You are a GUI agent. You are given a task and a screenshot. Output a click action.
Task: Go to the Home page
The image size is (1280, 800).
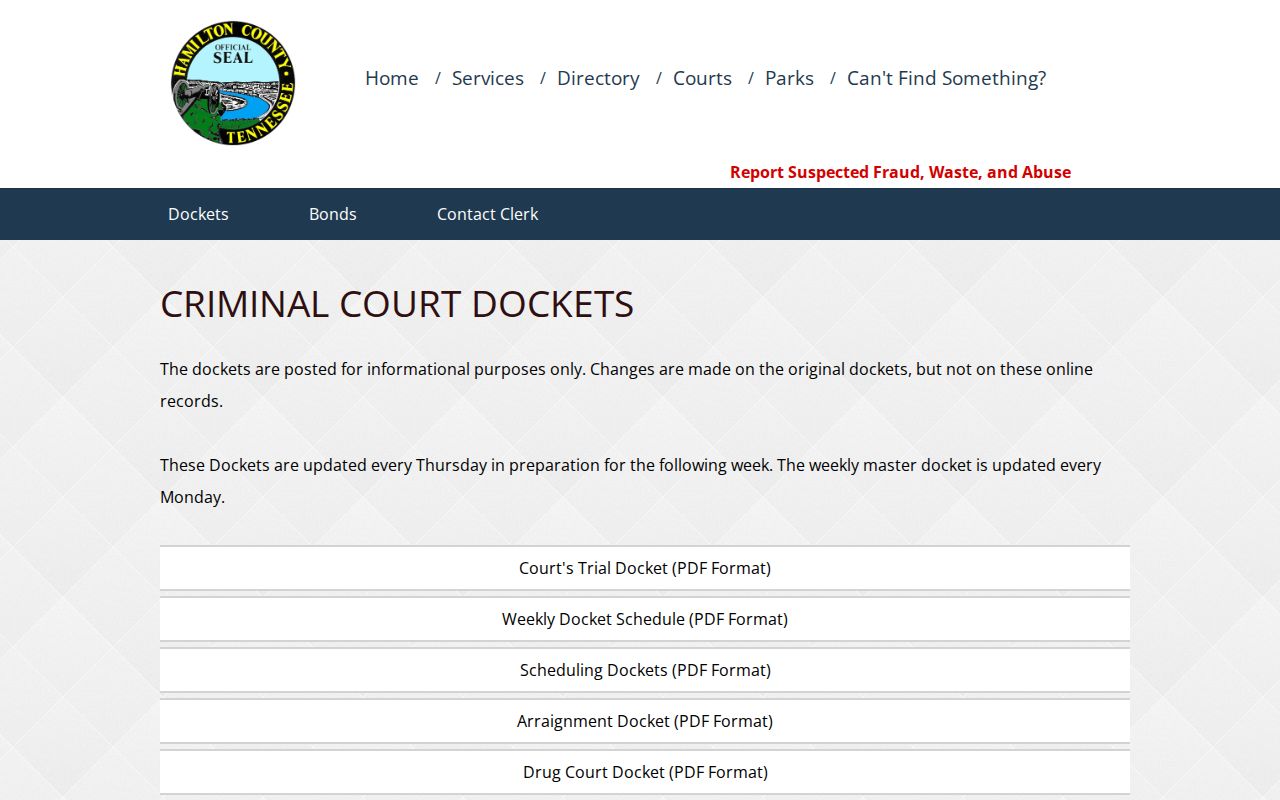(x=391, y=78)
